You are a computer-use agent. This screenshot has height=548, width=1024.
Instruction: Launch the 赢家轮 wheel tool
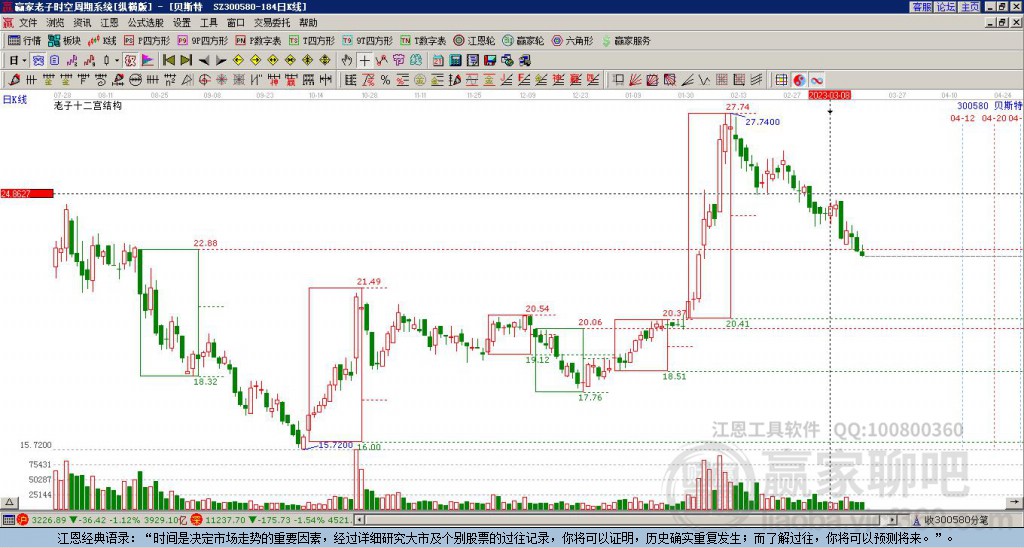[x=523, y=40]
